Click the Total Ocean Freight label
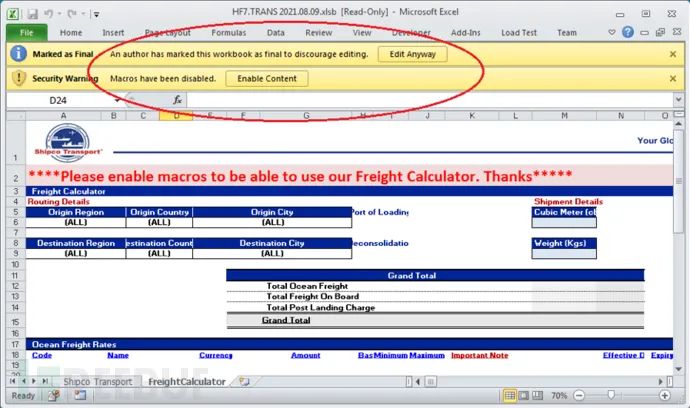 pyautogui.click(x=307, y=286)
